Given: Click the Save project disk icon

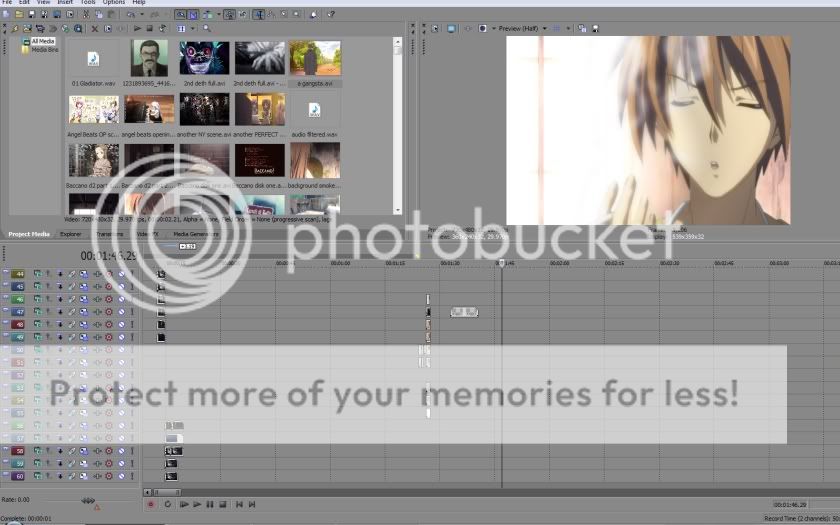Looking at the screenshot, I should [x=32, y=14].
